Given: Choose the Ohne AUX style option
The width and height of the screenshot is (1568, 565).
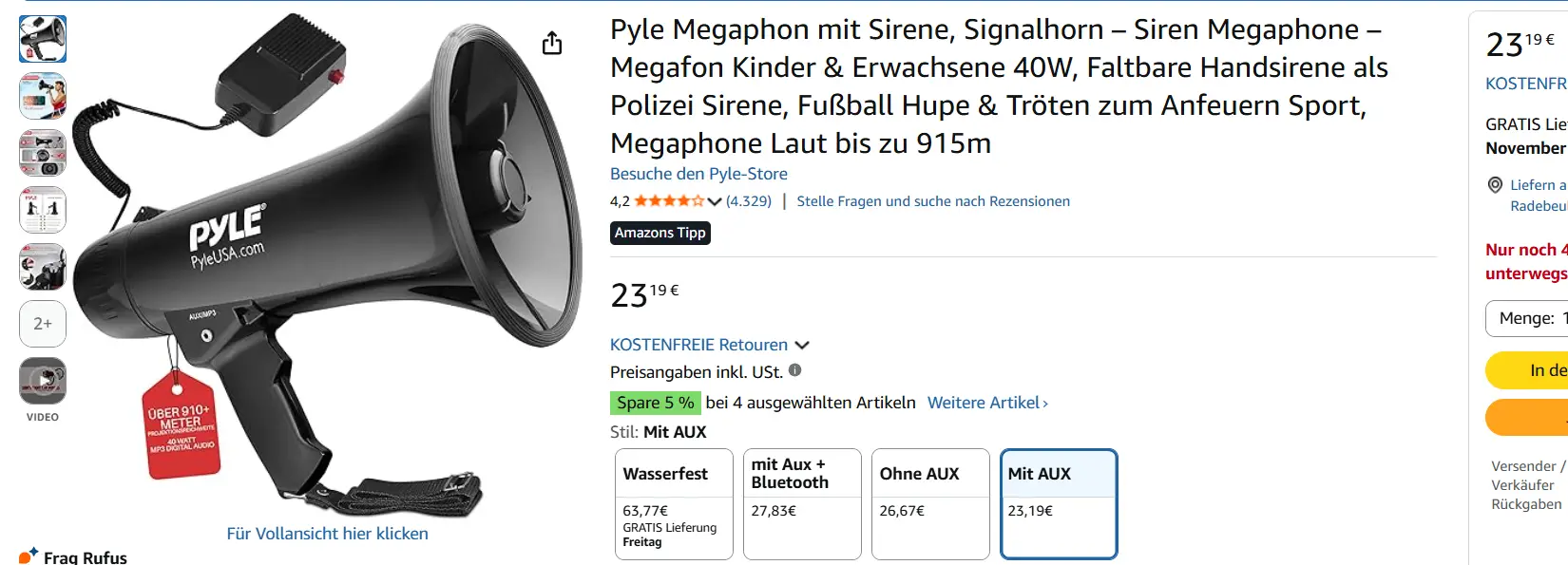Looking at the screenshot, I should [x=930, y=504].
